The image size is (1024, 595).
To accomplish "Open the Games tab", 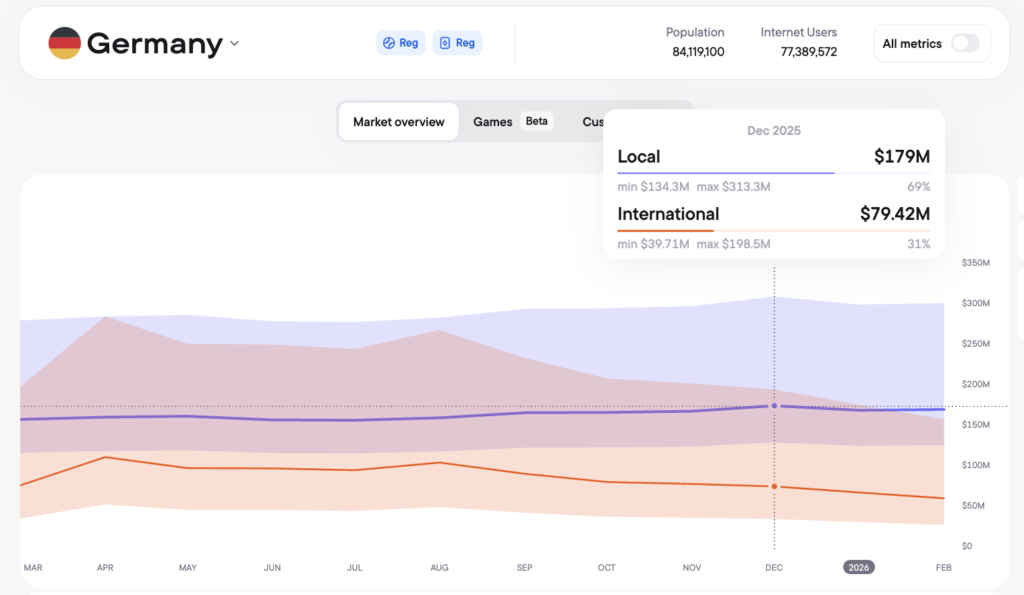I will [x=492, y=122].
